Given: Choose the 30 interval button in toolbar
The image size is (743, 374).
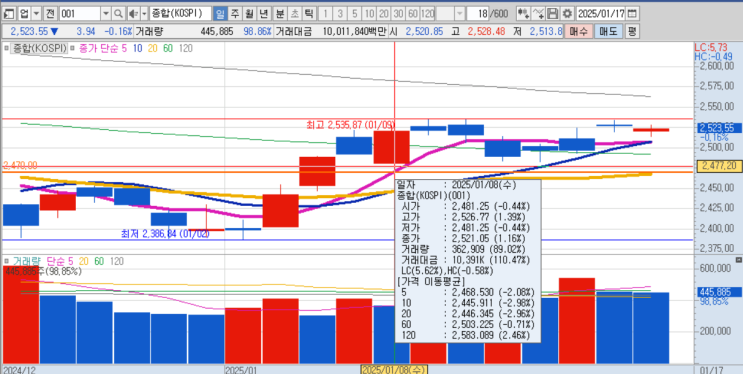Looking at the screenshot, I should (399, 13).
